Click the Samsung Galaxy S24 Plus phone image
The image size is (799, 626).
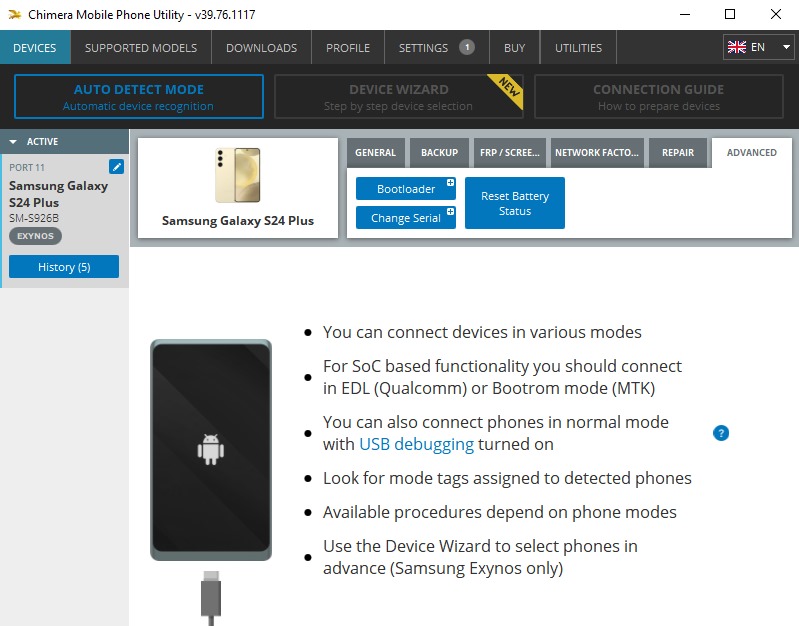tap(238, 175)
